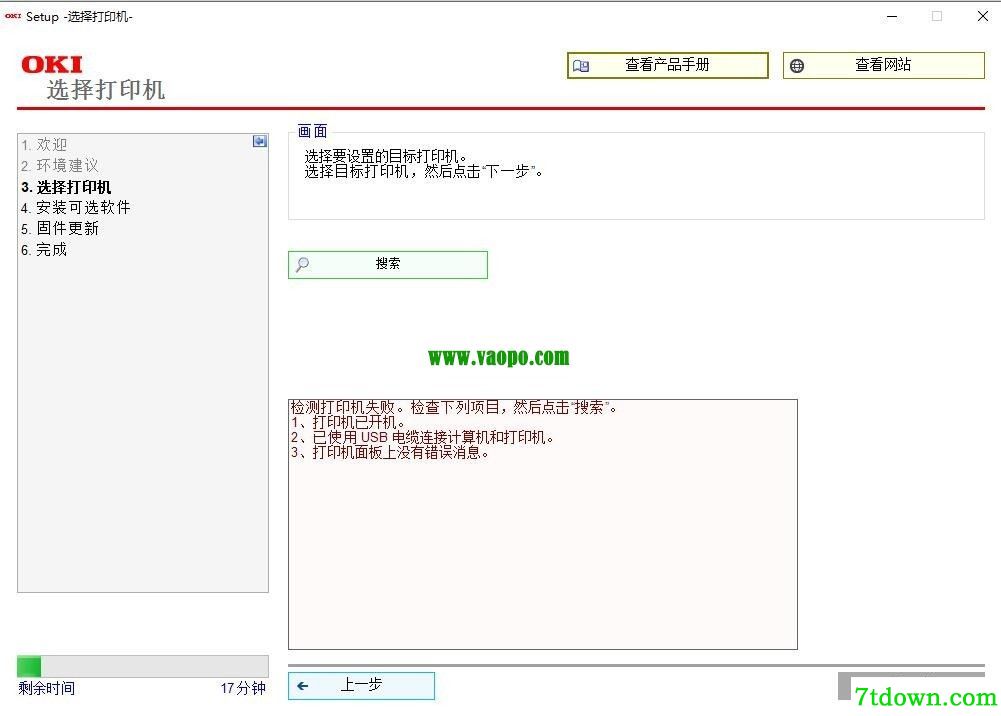Click the green remaining-time progress bar

(142, 666)
